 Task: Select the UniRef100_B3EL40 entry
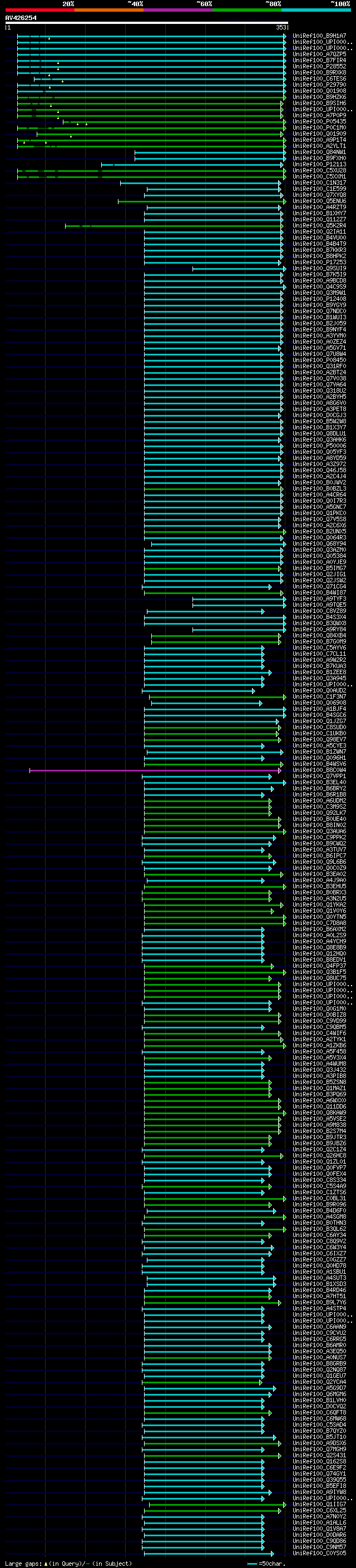[319, 782]
